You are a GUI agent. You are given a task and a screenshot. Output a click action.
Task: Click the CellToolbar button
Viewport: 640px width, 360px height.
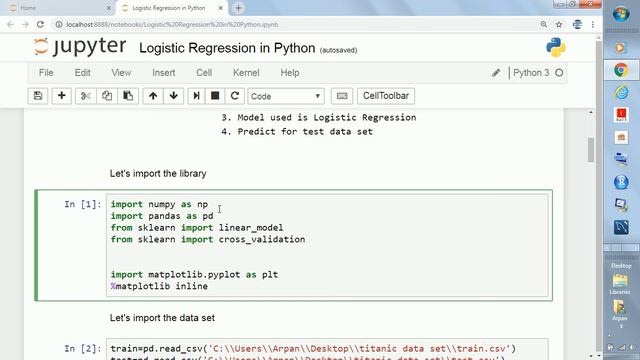386,96
